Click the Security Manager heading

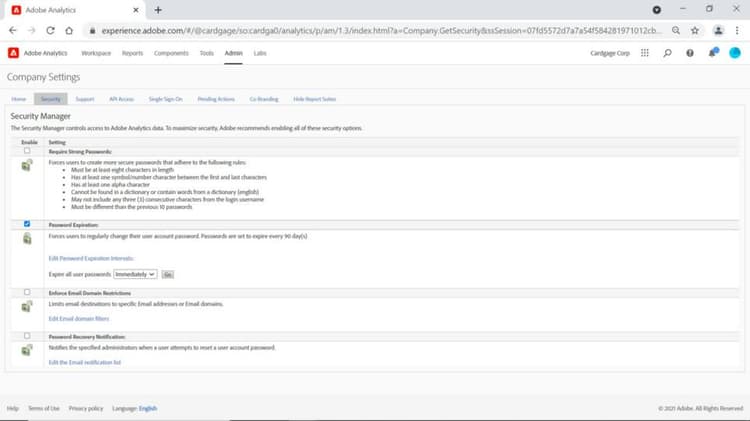(x=41, y=116)
